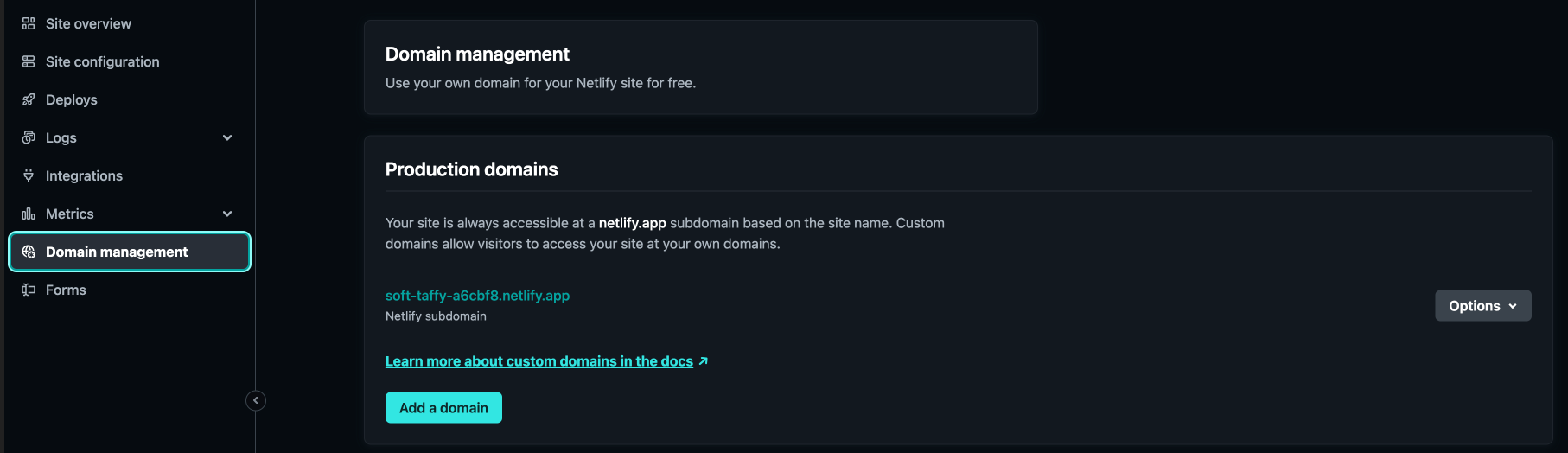
Task: Open the Options dropdown for the subdomain
Action: [1482, 306]
